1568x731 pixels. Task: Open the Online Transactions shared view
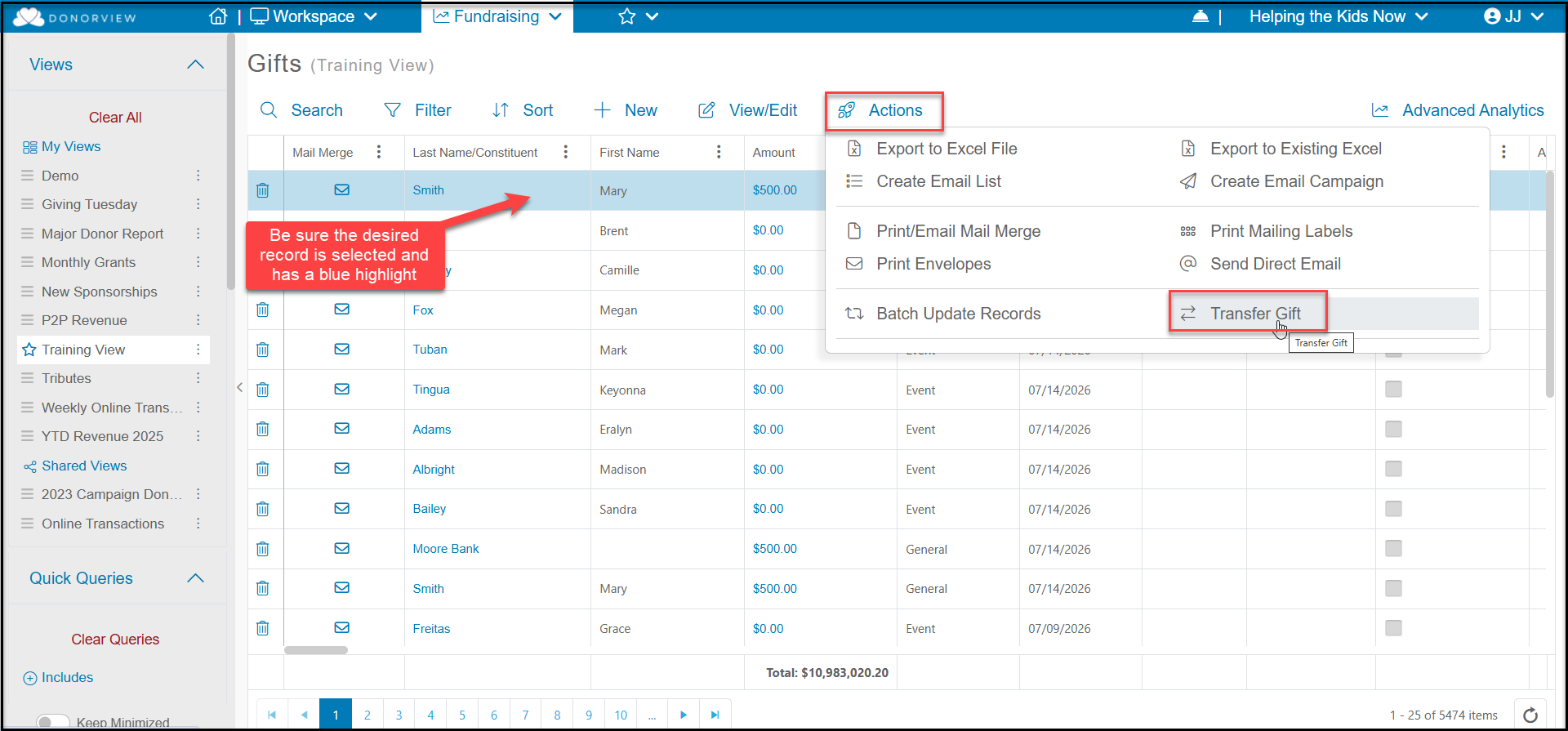(x=103, y=524)
